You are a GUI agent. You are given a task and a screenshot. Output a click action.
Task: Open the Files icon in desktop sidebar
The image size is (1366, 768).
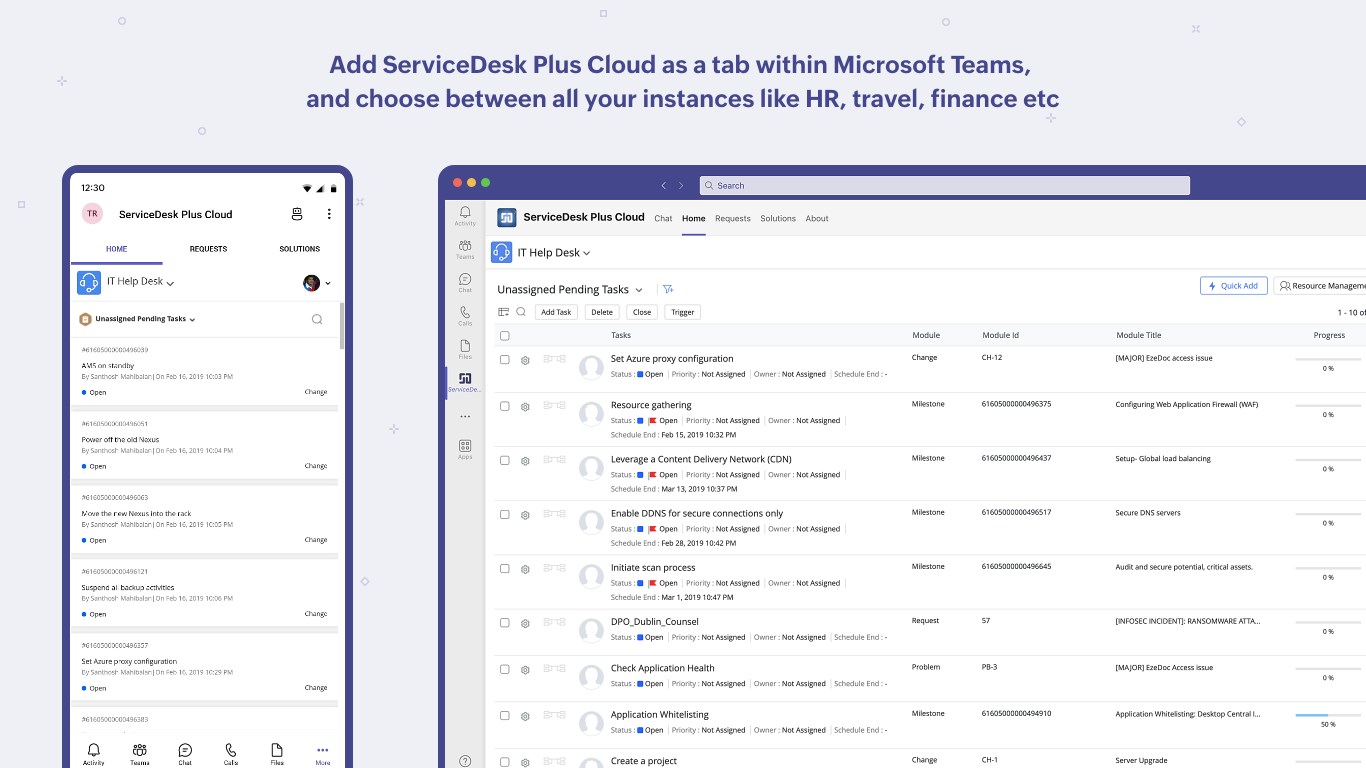(x=465, y=348)
